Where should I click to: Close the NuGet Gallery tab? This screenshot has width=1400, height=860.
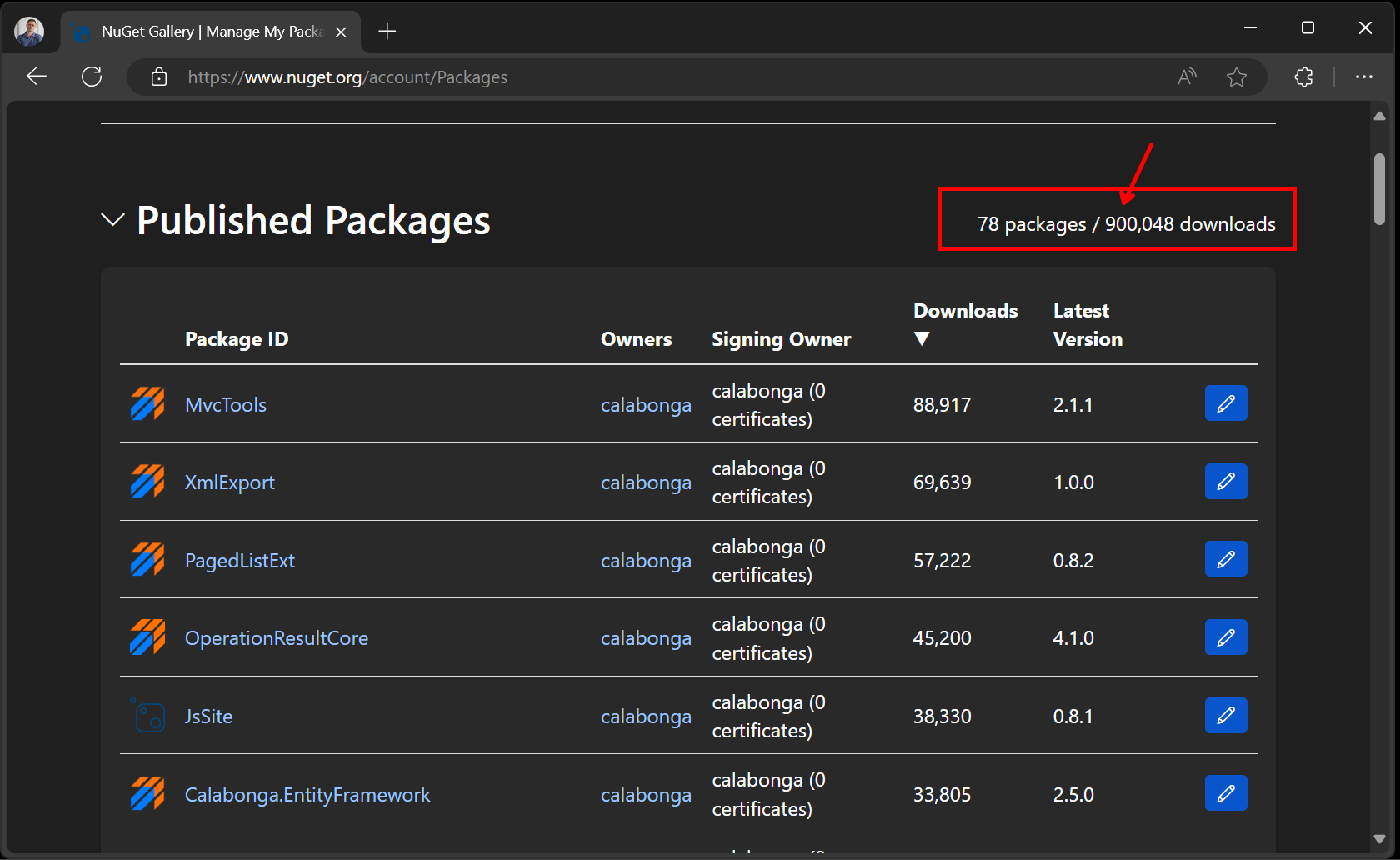[341, 32]
